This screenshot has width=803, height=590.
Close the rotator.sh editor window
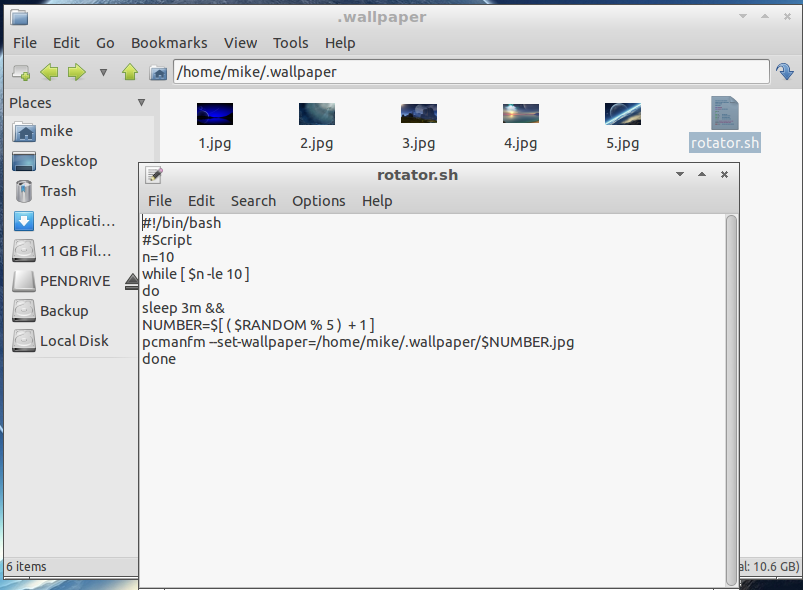(x=724, y=175)
